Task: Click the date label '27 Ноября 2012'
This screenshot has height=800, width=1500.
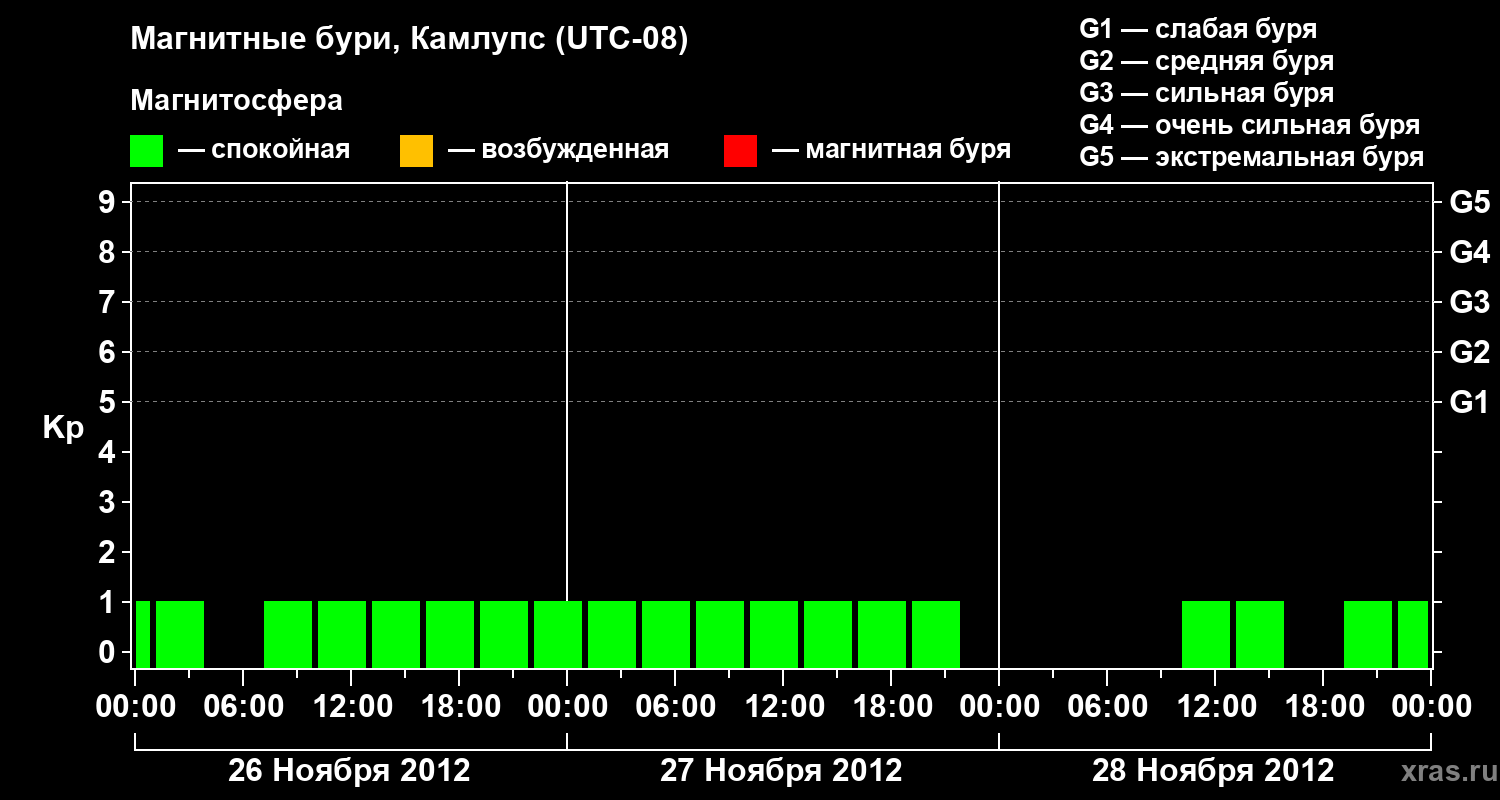Action: [781, 771]
